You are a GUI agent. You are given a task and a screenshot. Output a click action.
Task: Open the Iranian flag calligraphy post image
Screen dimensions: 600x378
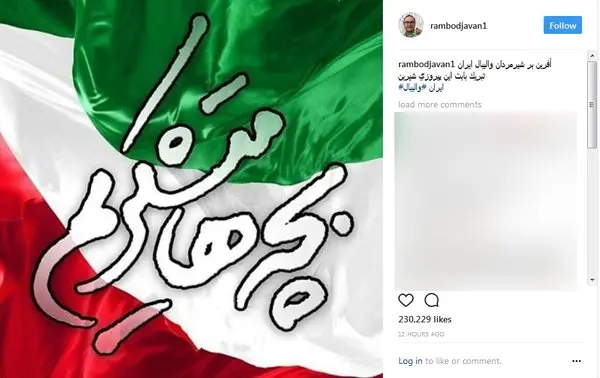(191, 189)
